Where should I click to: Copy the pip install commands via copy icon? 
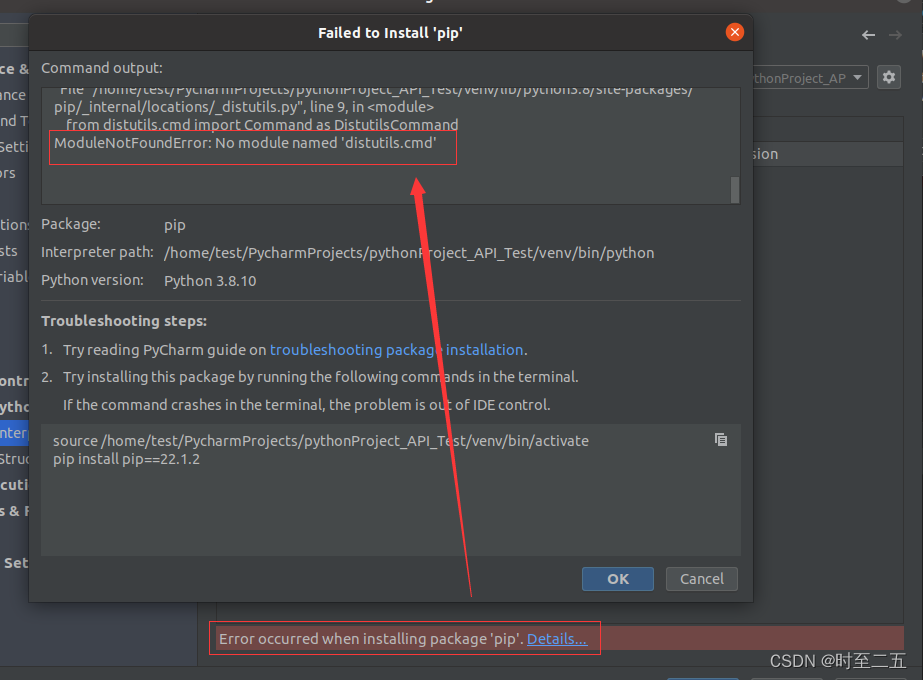tap(721, 439)
